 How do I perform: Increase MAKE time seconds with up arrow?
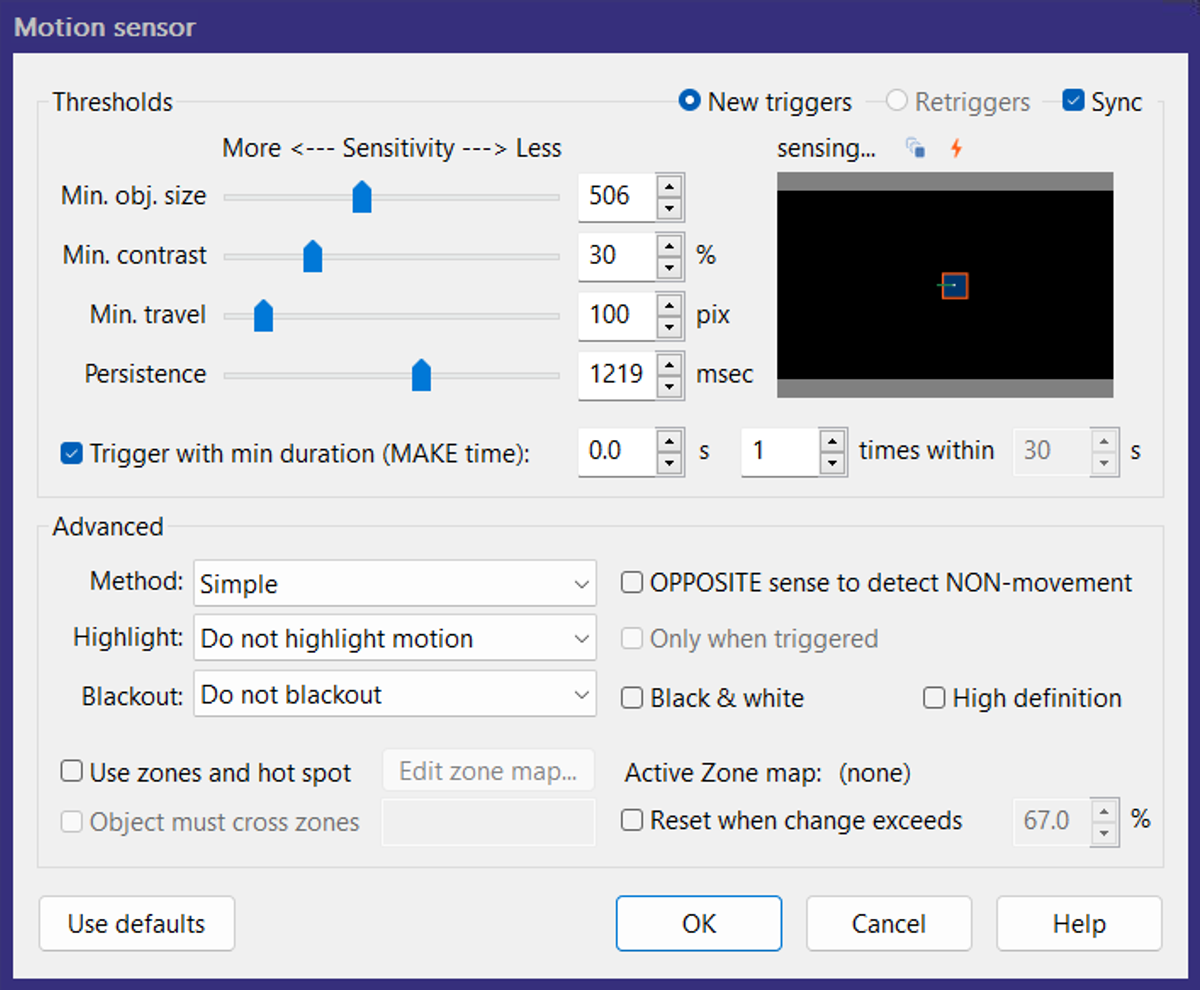(x=670, y=440)
